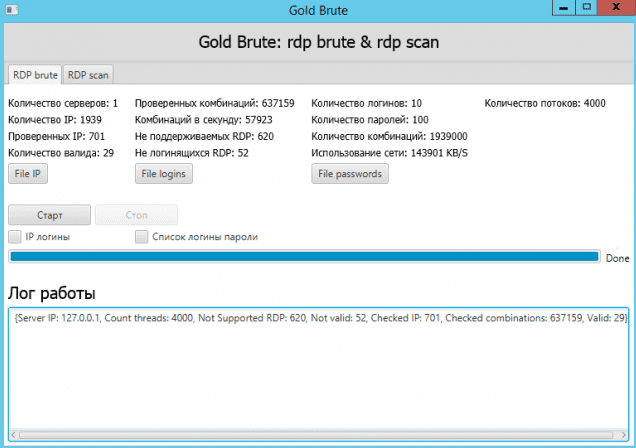This screenshot has width=636, height=448.
Task: Click the log scrollbar right arrow
Action: [x=623, y=435]
